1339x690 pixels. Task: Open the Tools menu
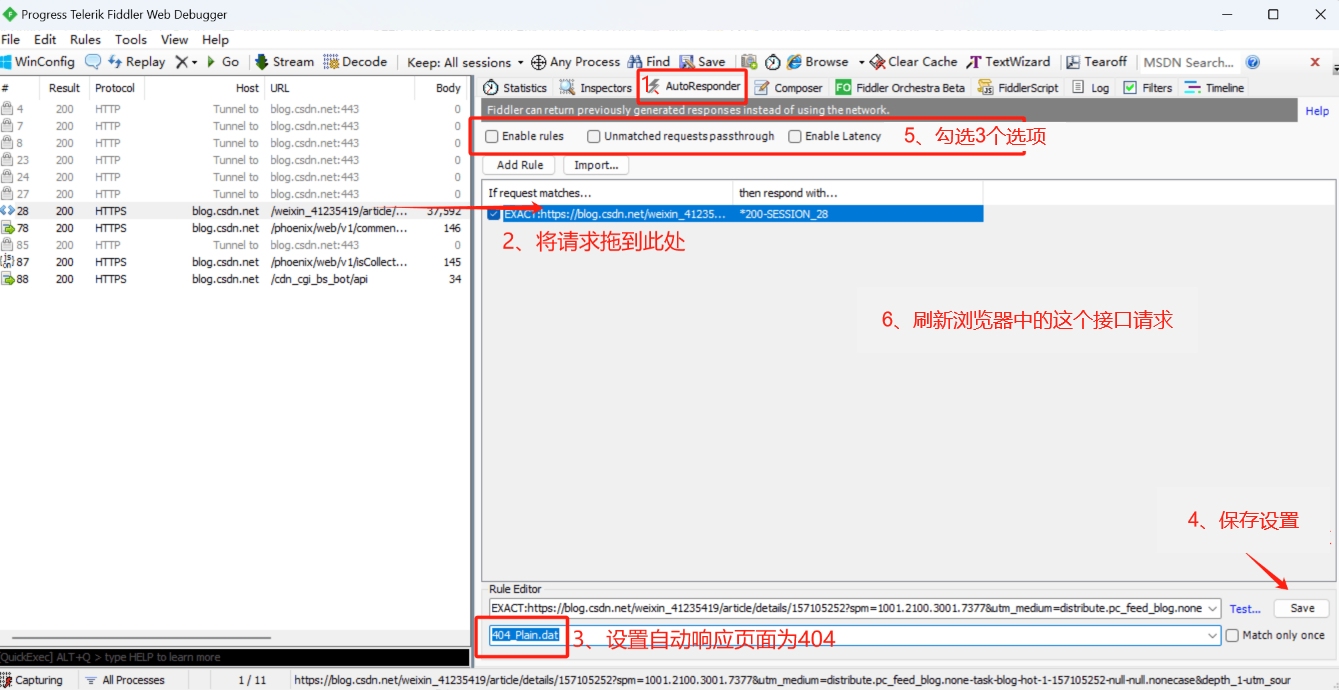point(131,40)
